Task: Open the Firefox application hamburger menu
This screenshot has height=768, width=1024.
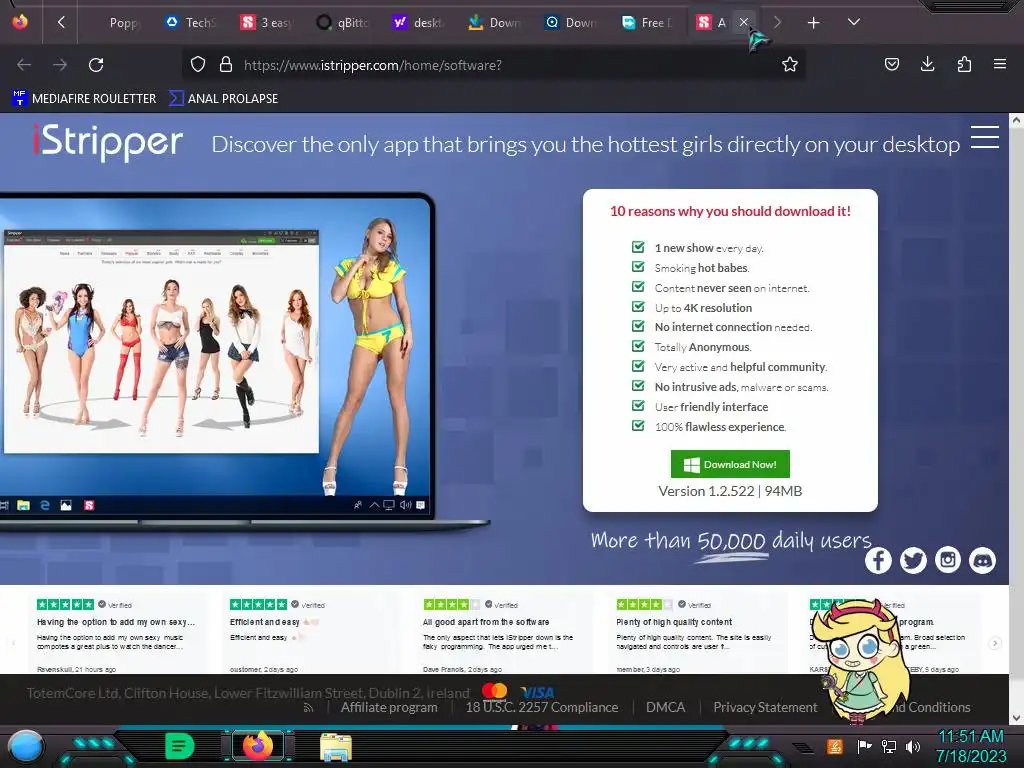Action: [999, 64]
